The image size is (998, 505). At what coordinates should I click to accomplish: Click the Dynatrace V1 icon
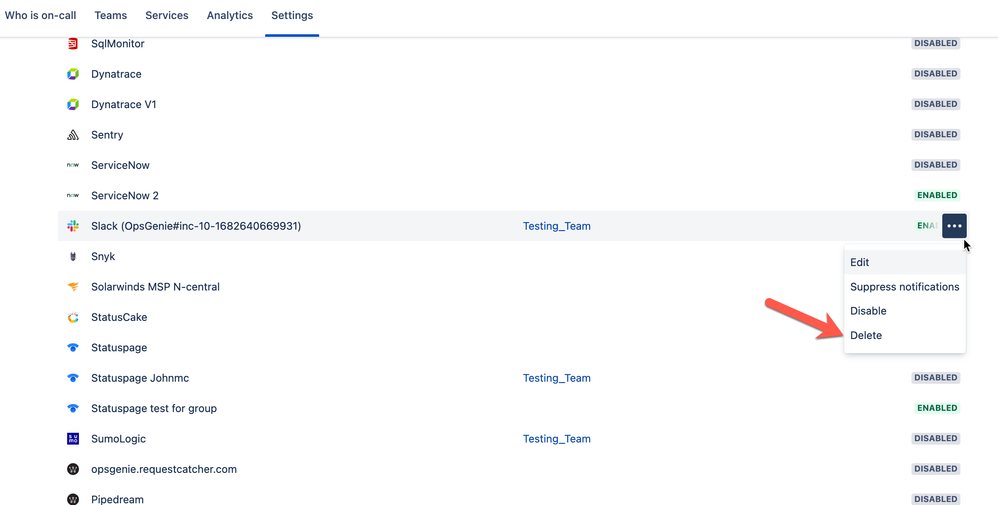73,104
